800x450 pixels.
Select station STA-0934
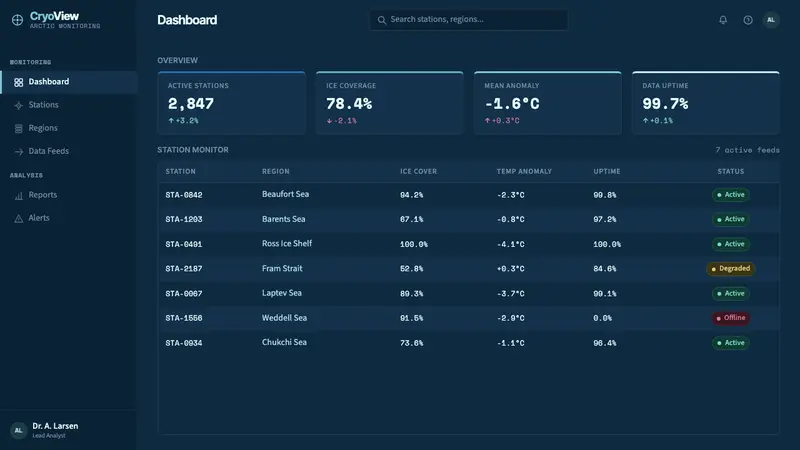coord(184,343)
